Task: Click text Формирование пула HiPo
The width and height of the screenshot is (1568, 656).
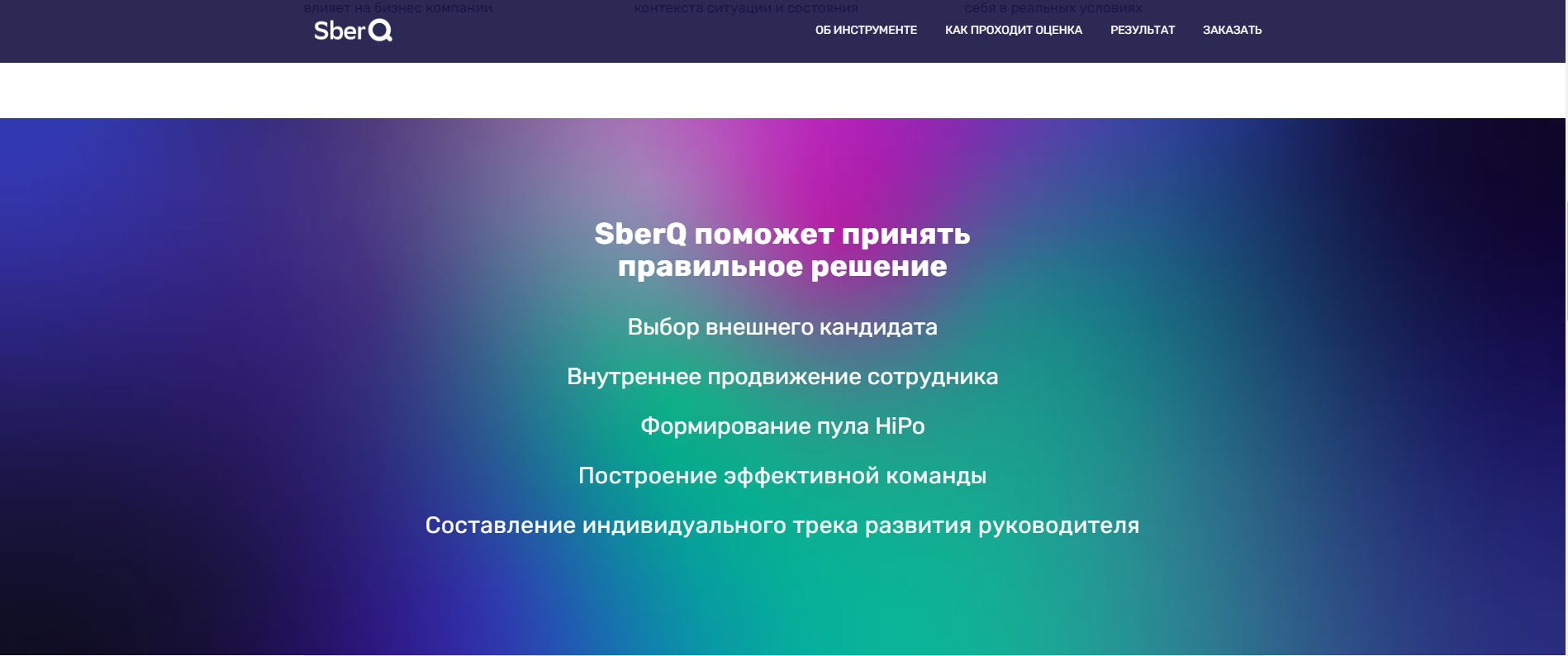Action: pos(782,426)
